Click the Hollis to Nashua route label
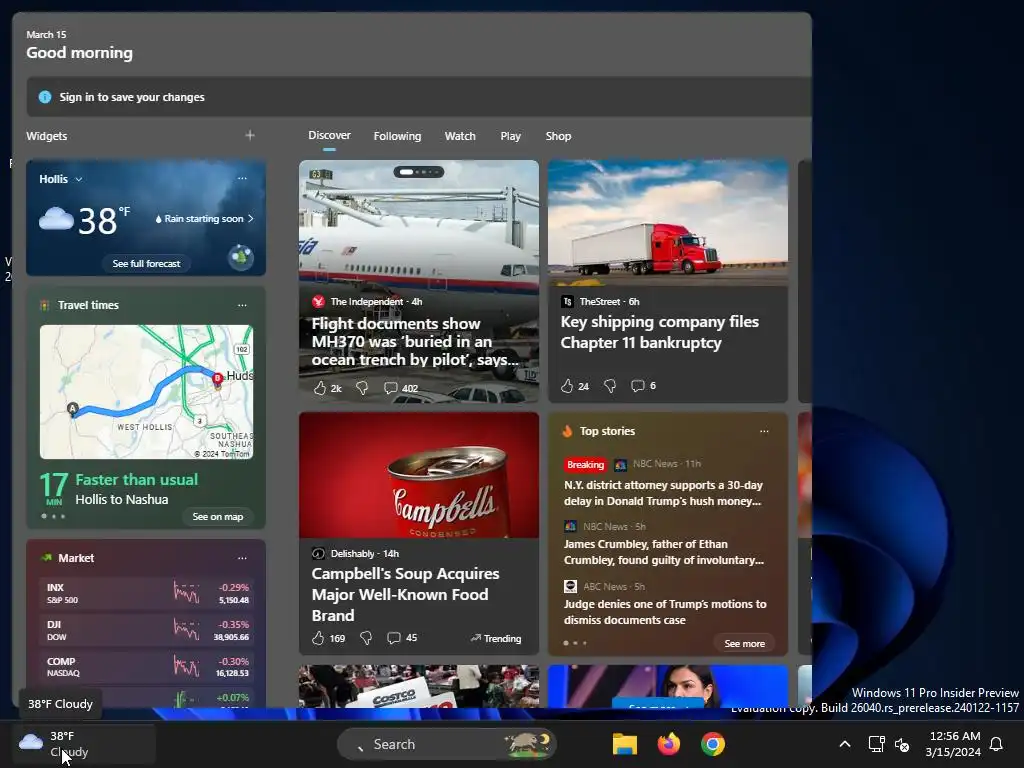 [121, 500]
